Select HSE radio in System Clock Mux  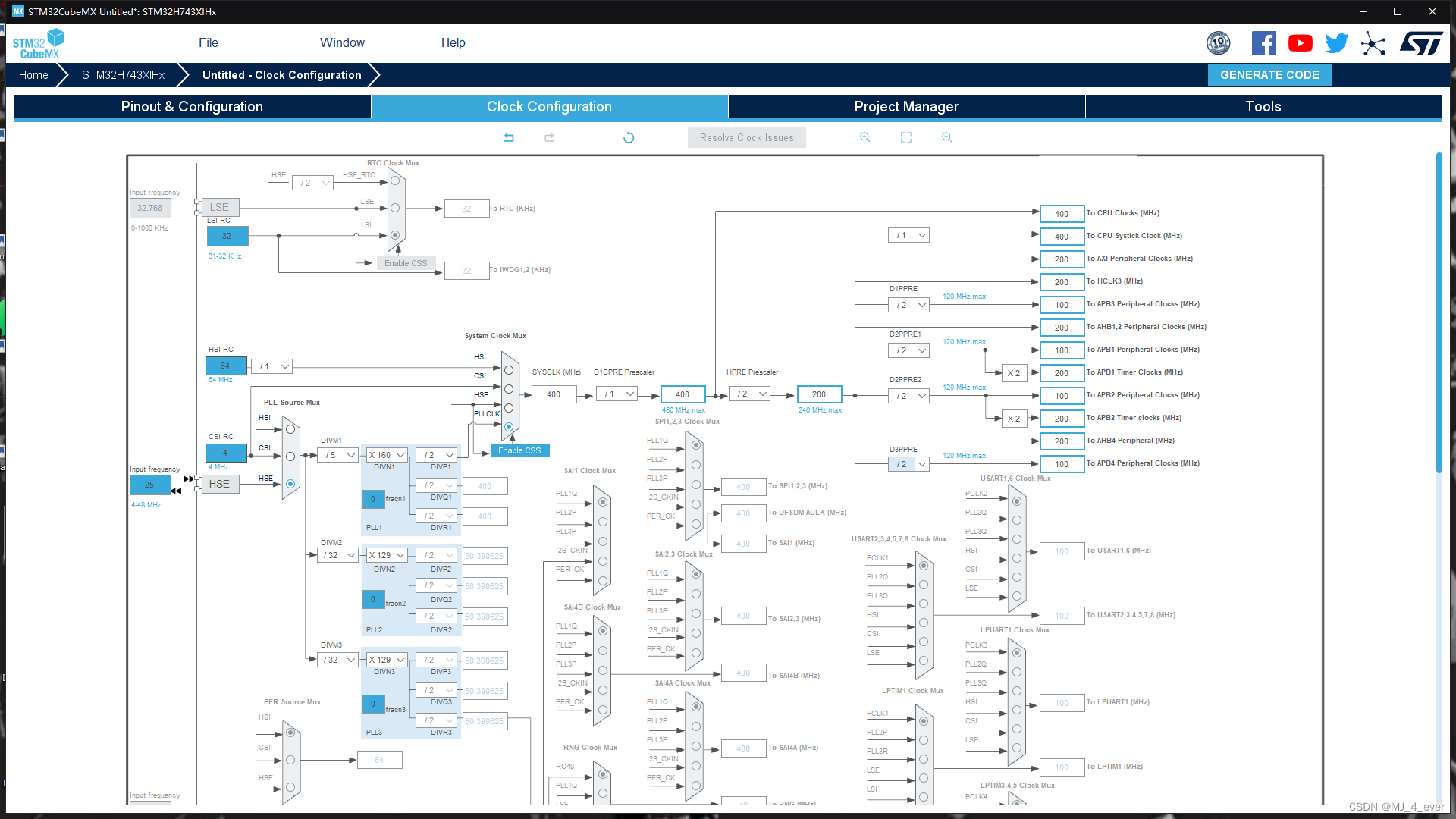(x=509, y=408)
